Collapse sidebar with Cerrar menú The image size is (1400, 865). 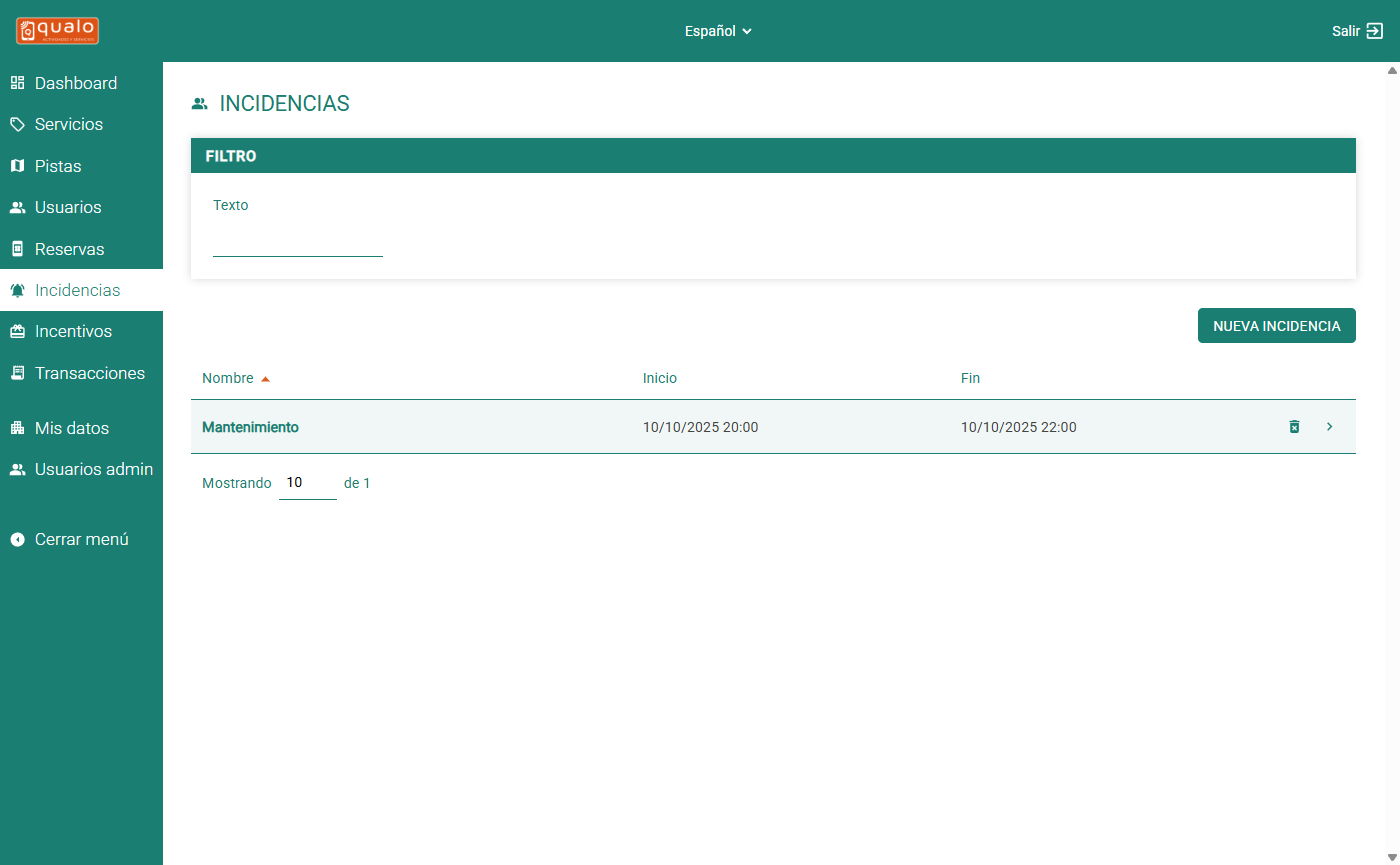click(81, 539)
